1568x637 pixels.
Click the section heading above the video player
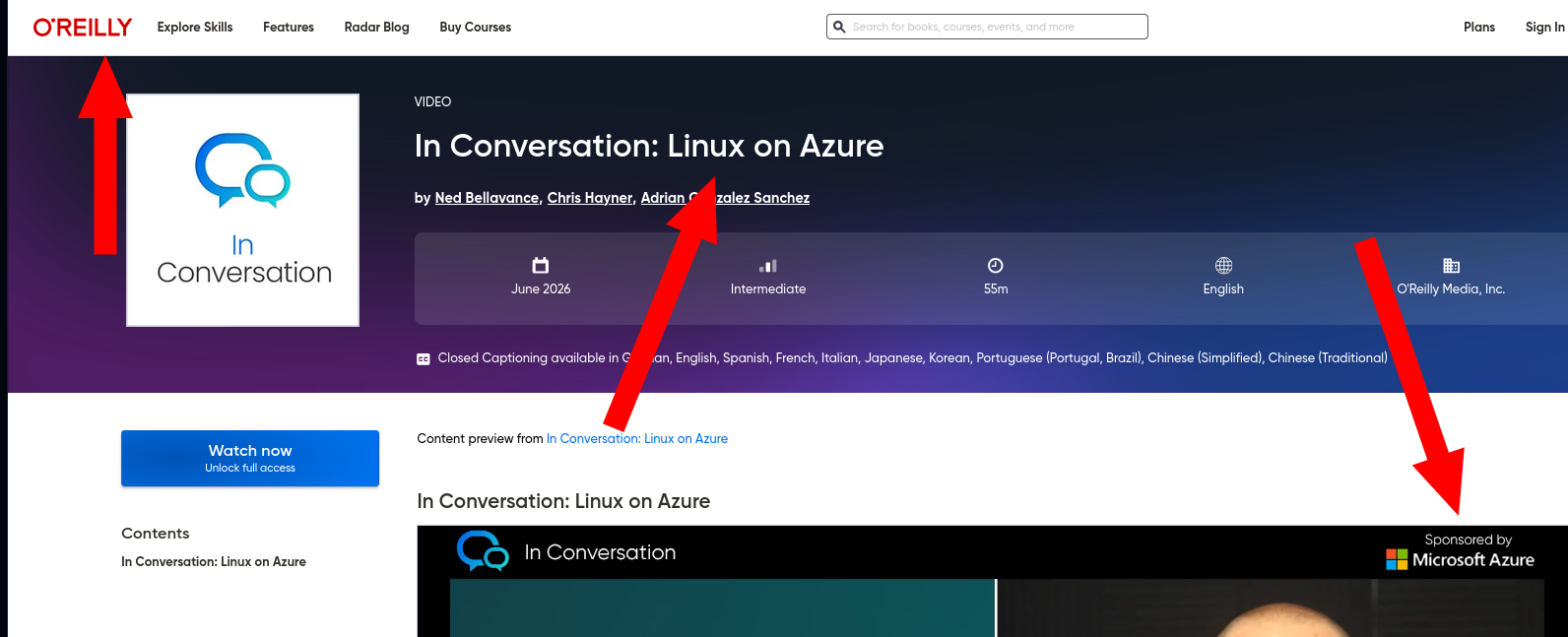[x=563, y=501]
